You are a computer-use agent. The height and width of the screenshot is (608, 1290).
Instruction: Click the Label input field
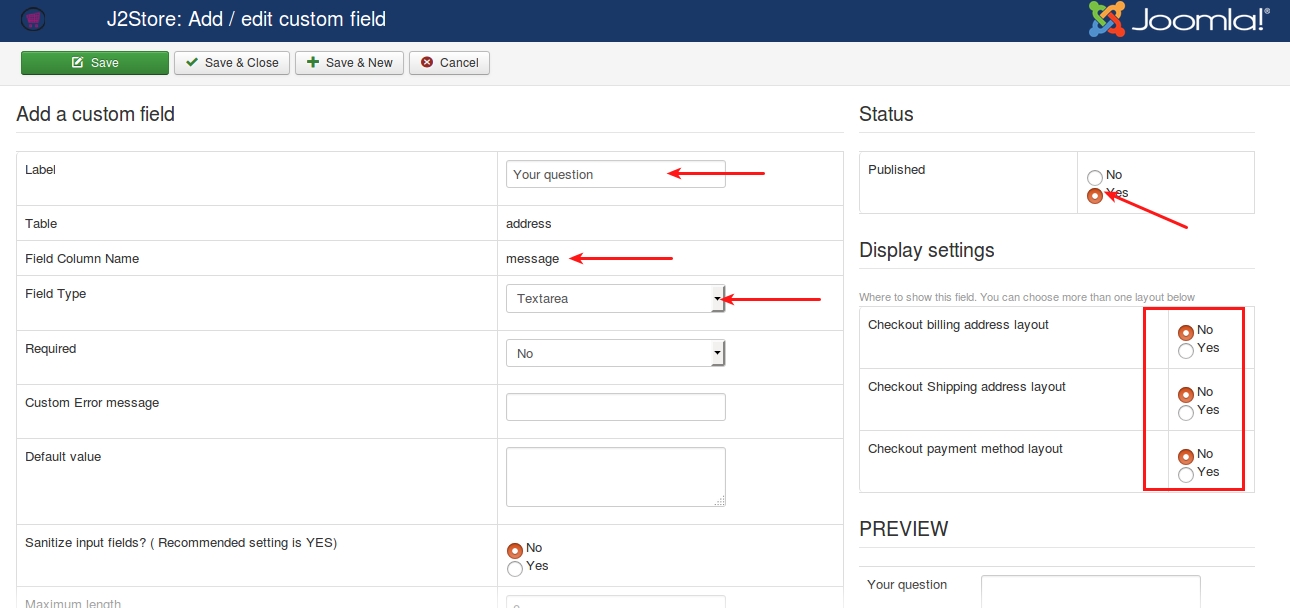pos(616,174)
